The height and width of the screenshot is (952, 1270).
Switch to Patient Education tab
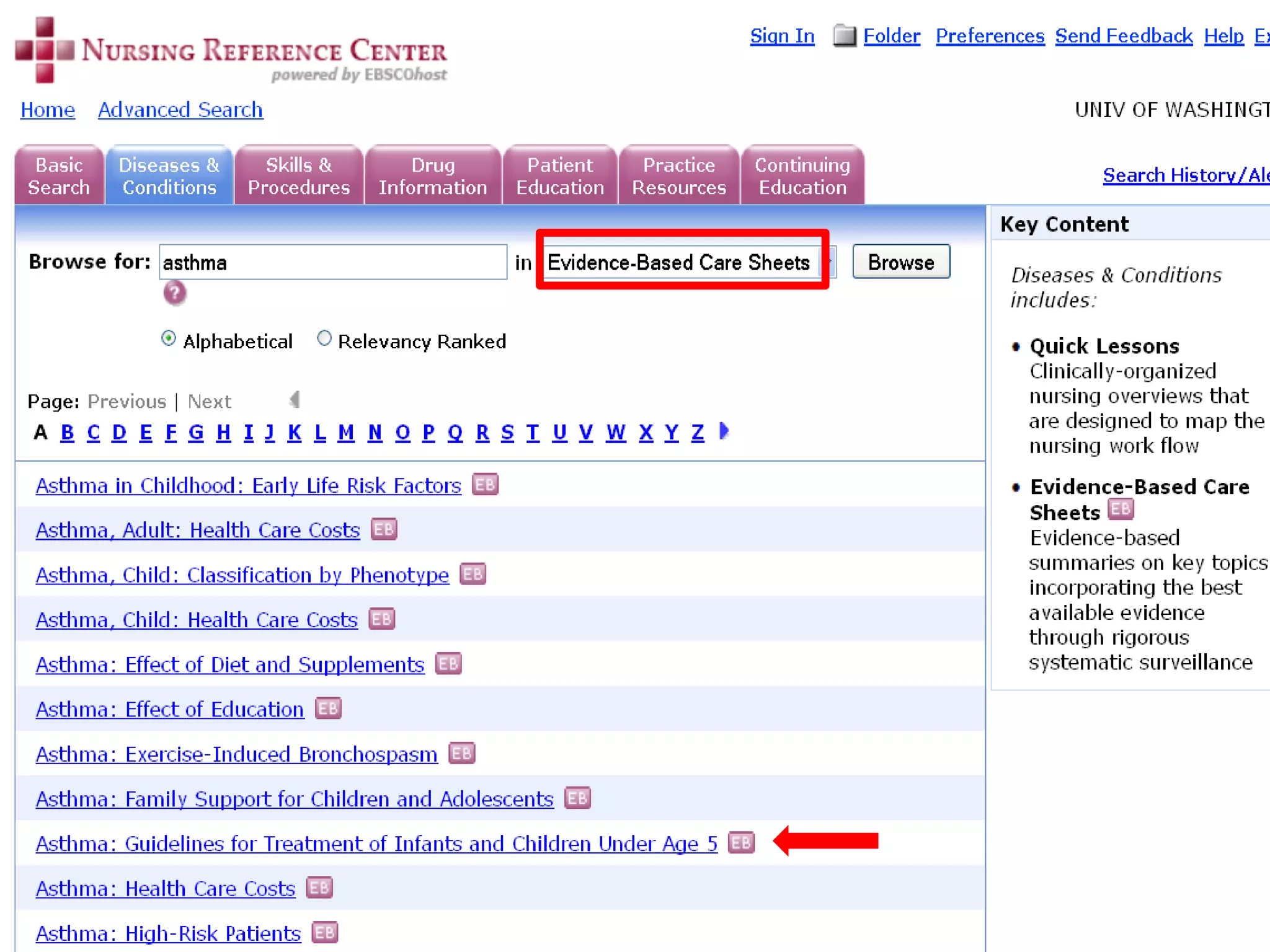pos(559,176)
